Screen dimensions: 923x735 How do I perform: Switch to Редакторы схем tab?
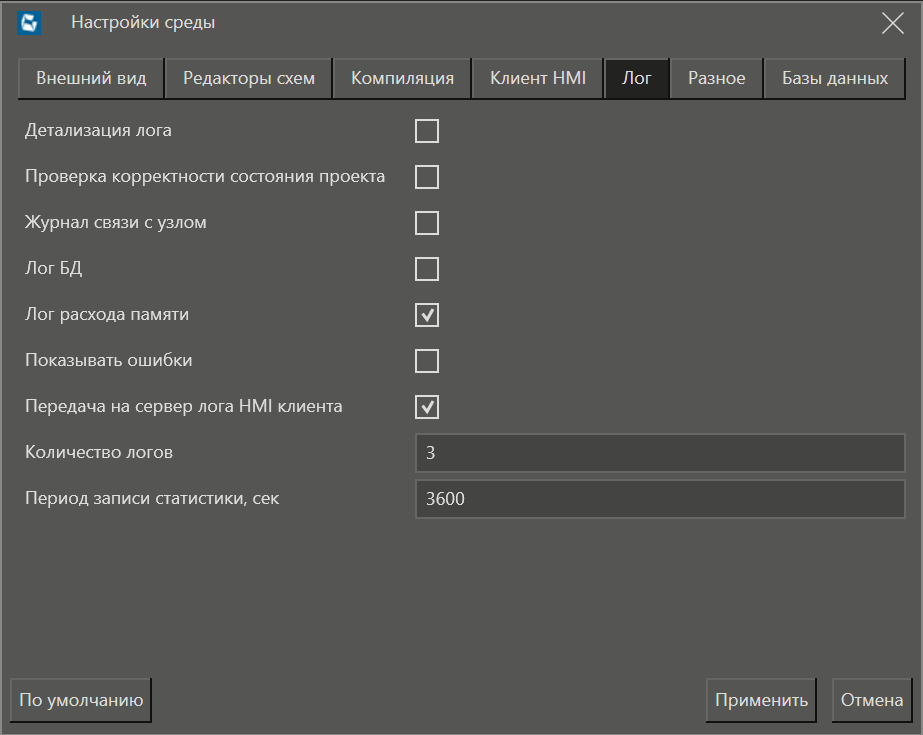(x=248, y=79)
